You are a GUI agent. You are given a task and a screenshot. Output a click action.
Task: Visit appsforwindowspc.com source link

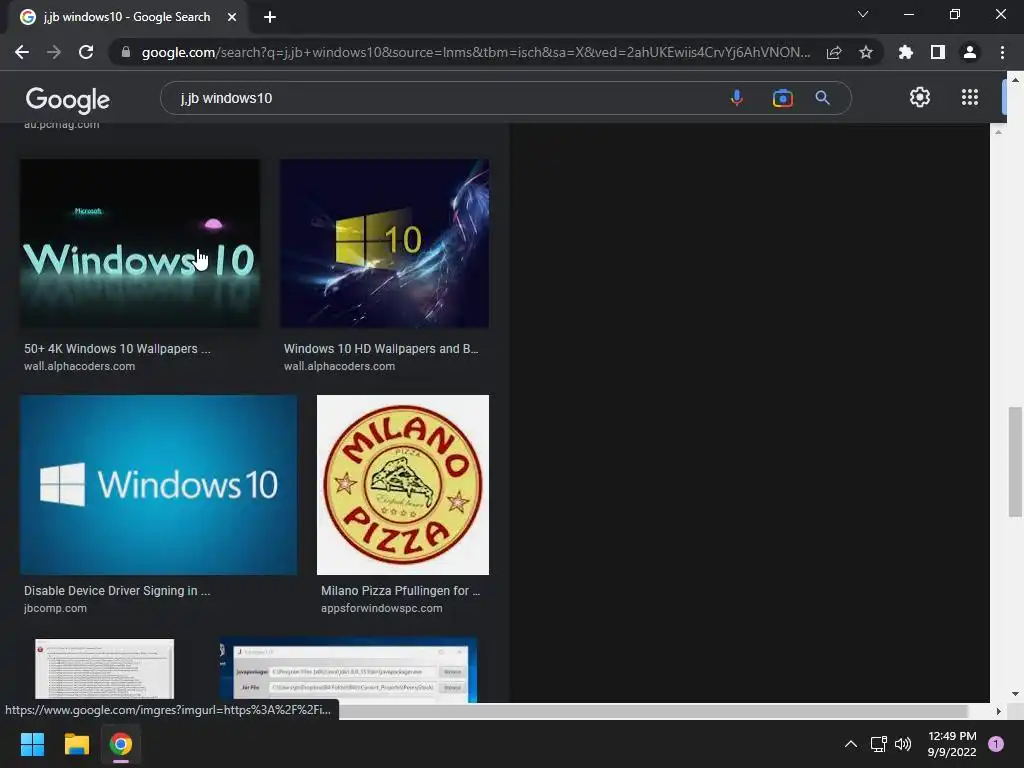click(381, 608)
